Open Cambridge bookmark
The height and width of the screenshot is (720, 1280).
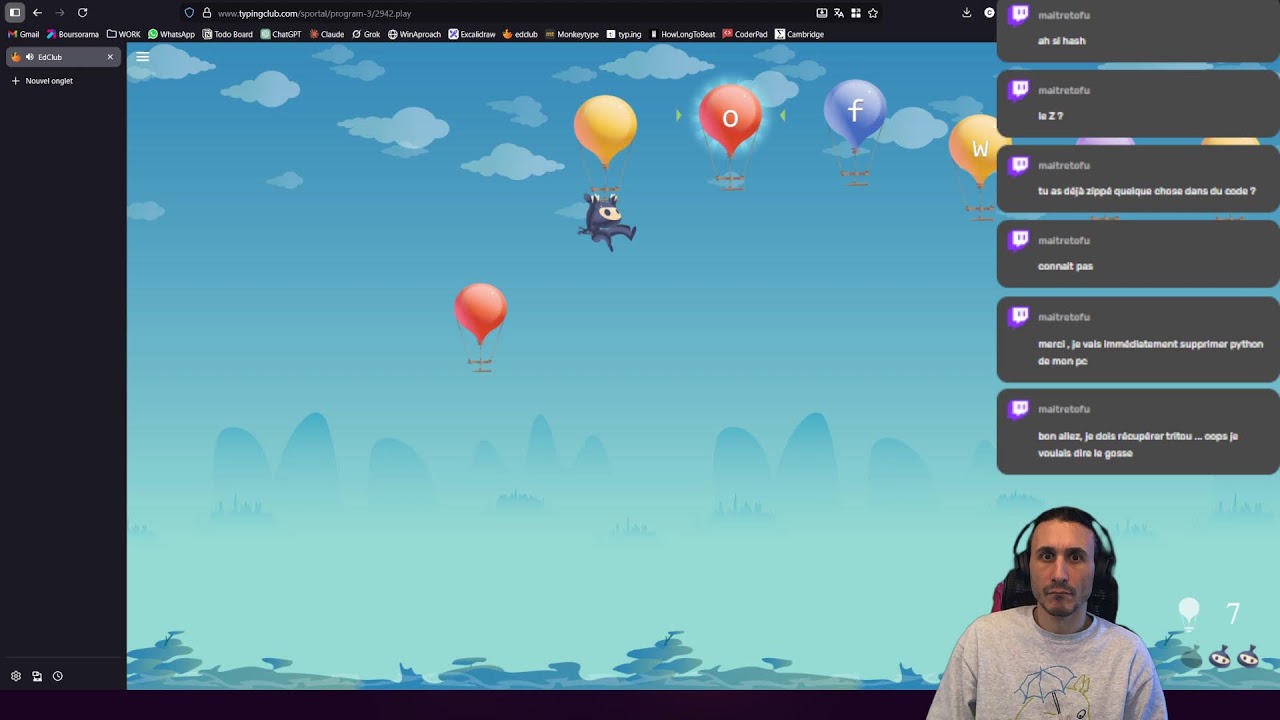point(799,34)
